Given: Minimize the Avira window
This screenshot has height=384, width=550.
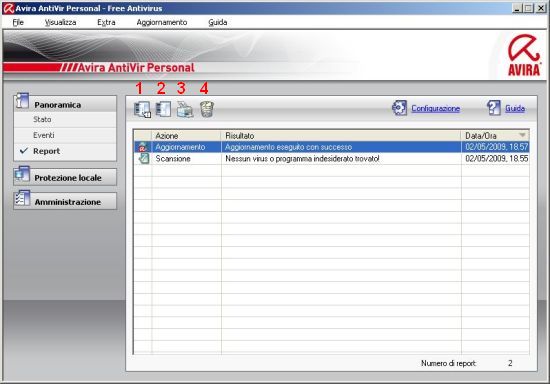Looking at the screenshot, I should (x=517, y=8).
